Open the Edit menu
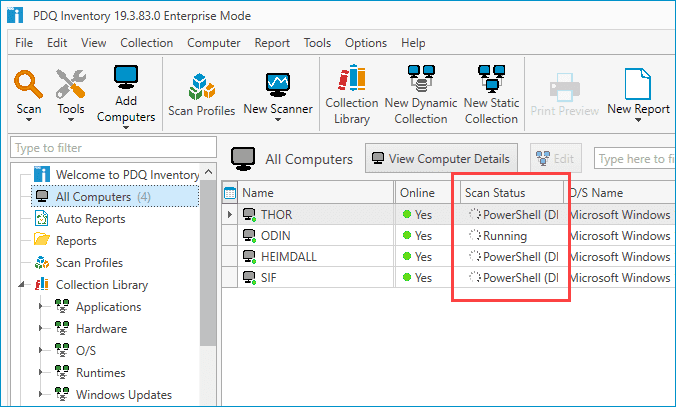Screen dimensions: 676x407 57,43
